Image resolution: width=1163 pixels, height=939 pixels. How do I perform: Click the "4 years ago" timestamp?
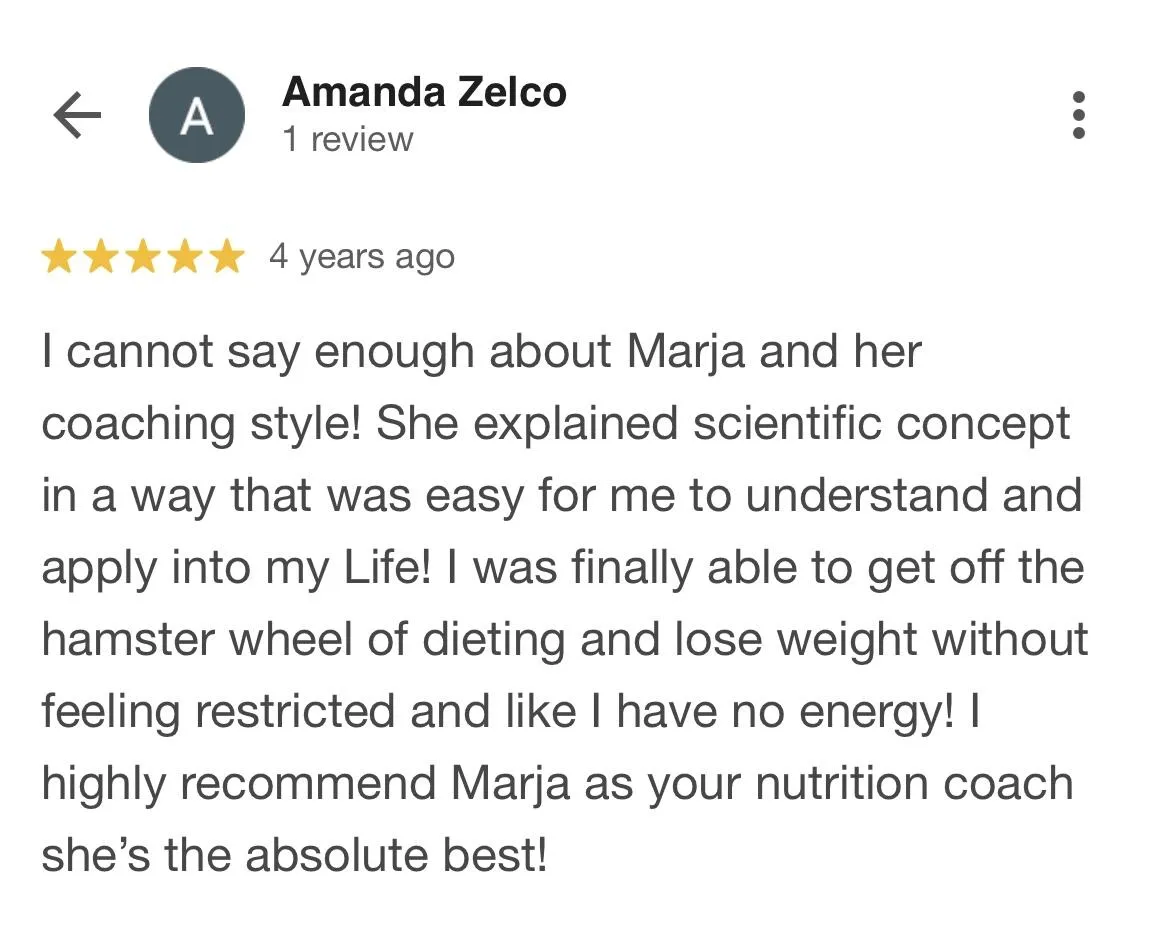click(x=361, y=257)
